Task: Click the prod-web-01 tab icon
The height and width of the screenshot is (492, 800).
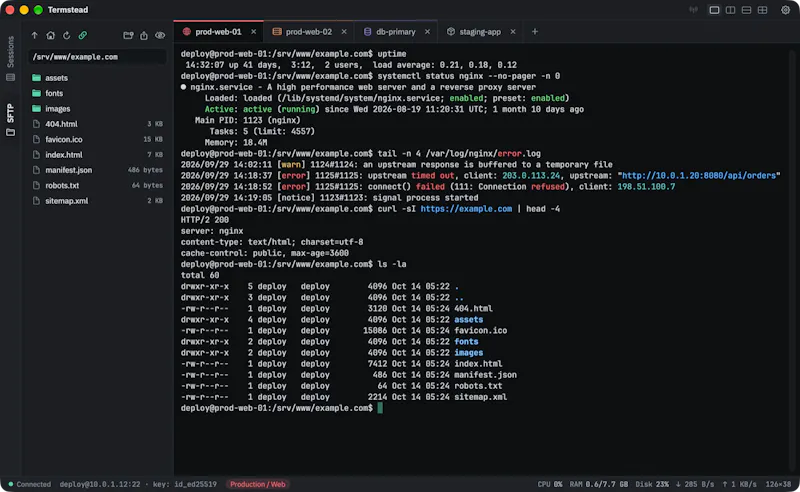Action: 187,32
